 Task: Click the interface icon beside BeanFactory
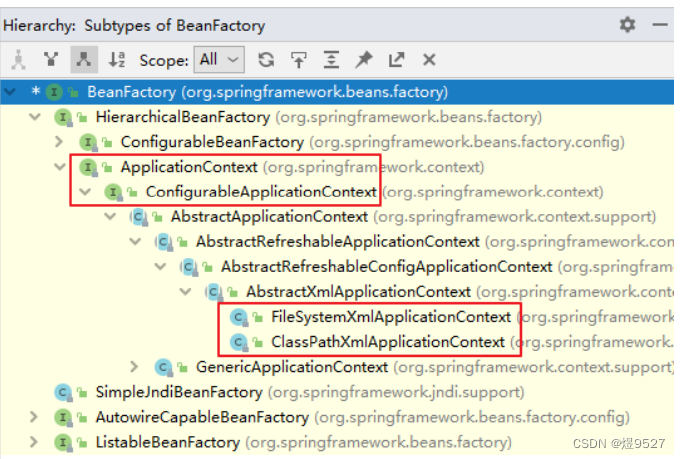(54, 92)
